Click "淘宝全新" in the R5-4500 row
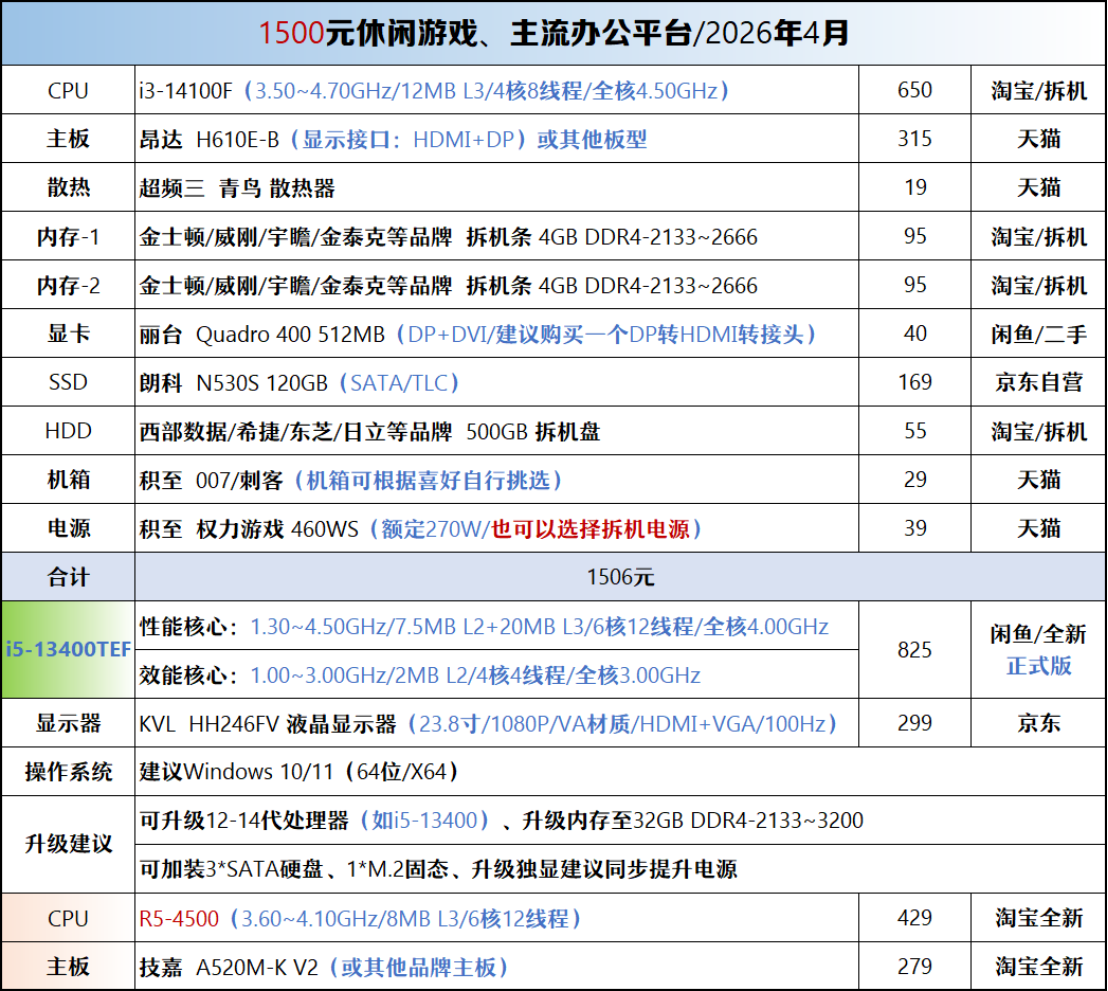The height and width of the screenshot is (991, 1108). click(x=1039, y=917)
